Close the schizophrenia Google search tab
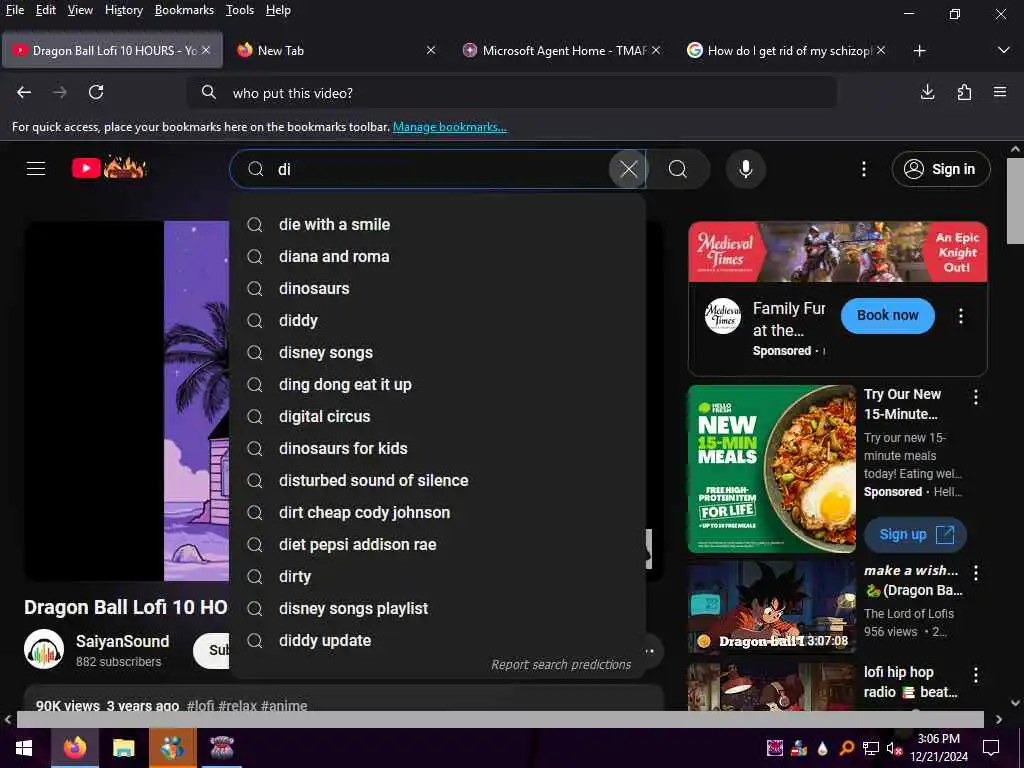 [x=881, y=50]
